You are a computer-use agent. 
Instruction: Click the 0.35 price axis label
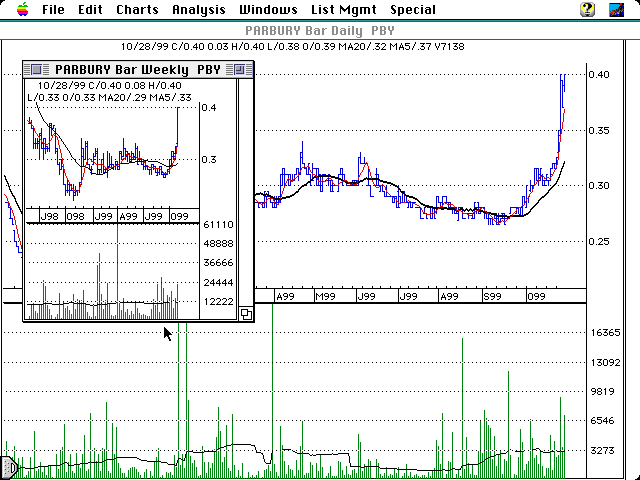pyautogui.click(x=599, y=131)
